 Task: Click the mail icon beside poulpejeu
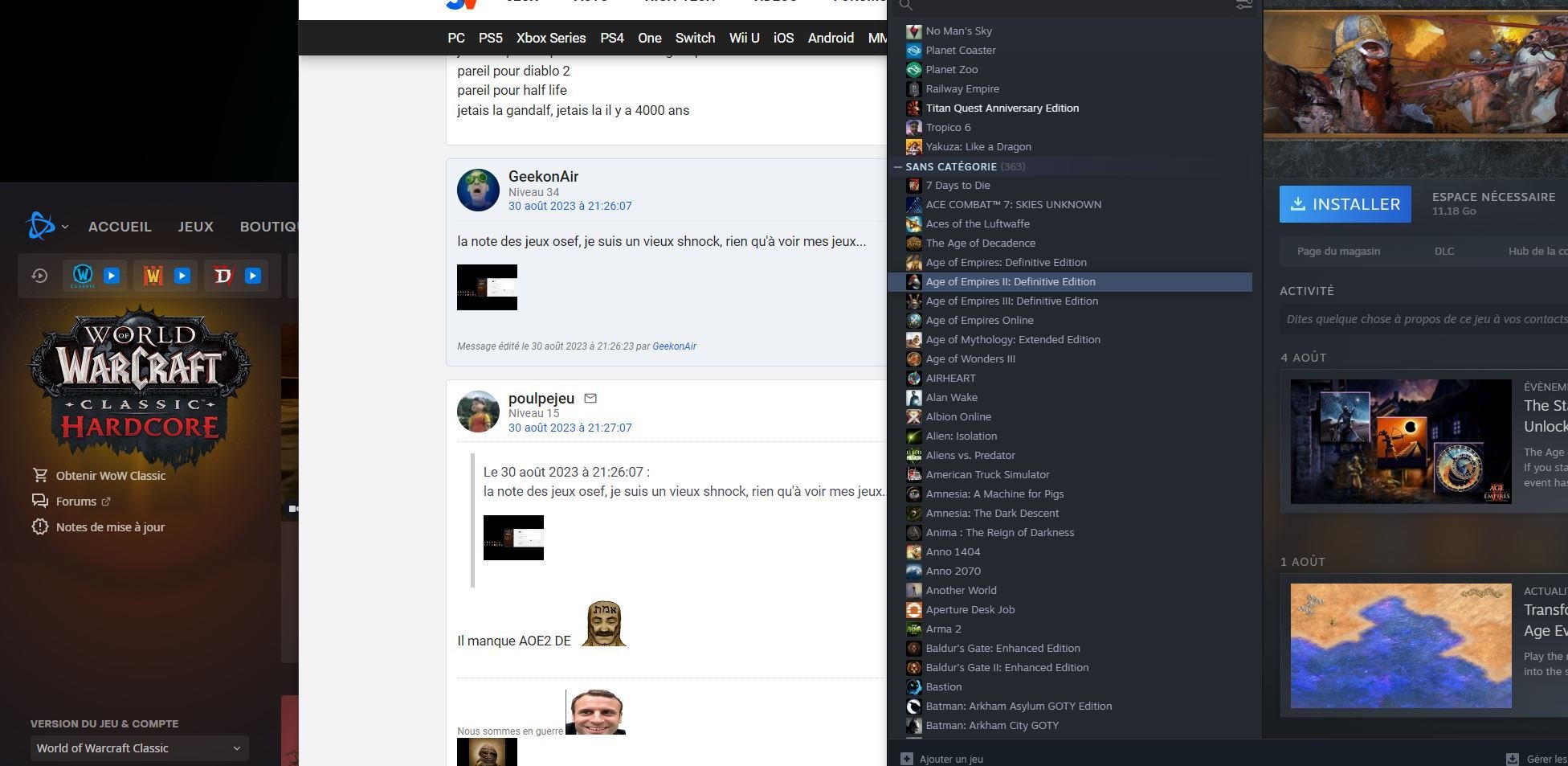590,398
